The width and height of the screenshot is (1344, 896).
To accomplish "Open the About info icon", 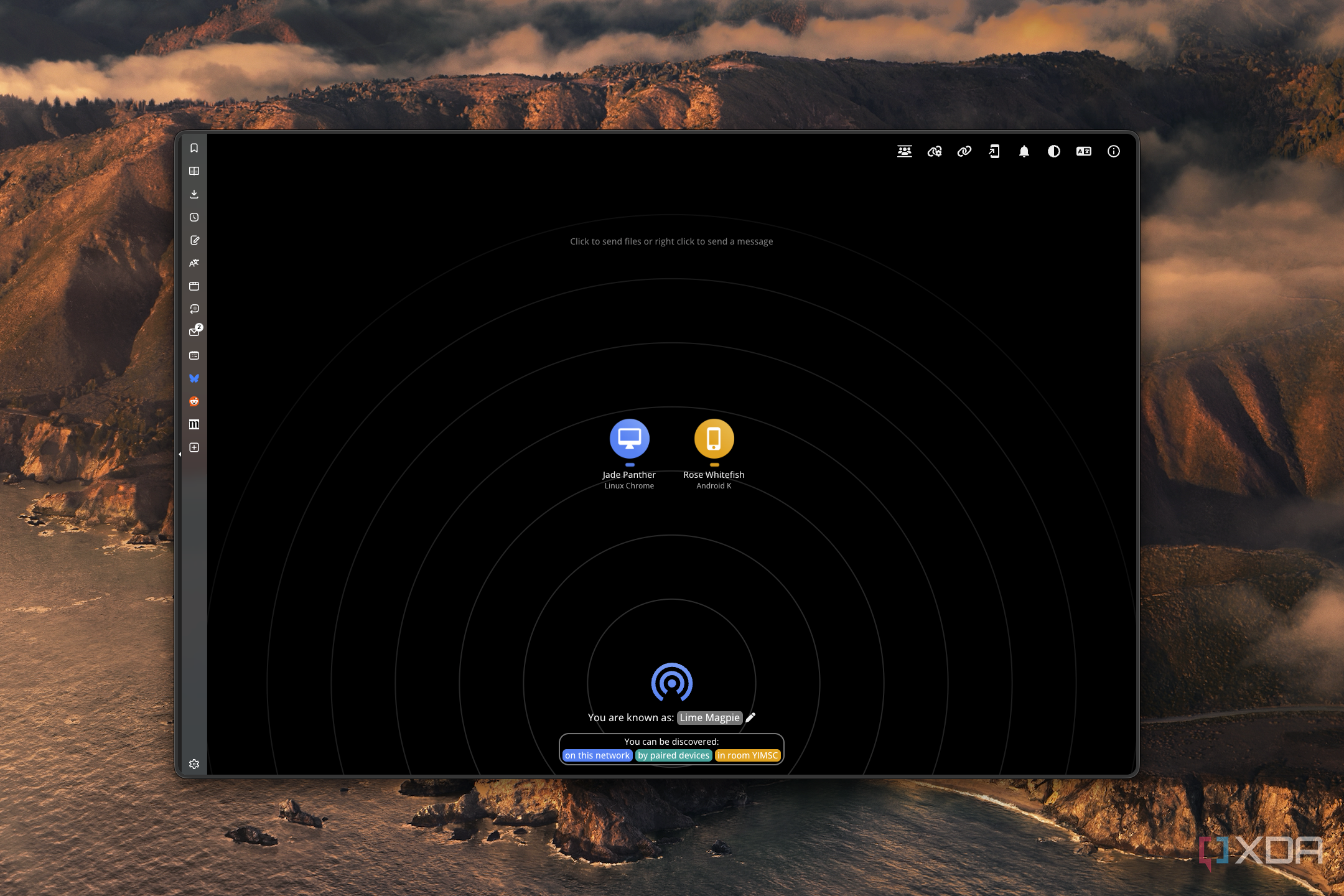I will (x=1114, y=151).
